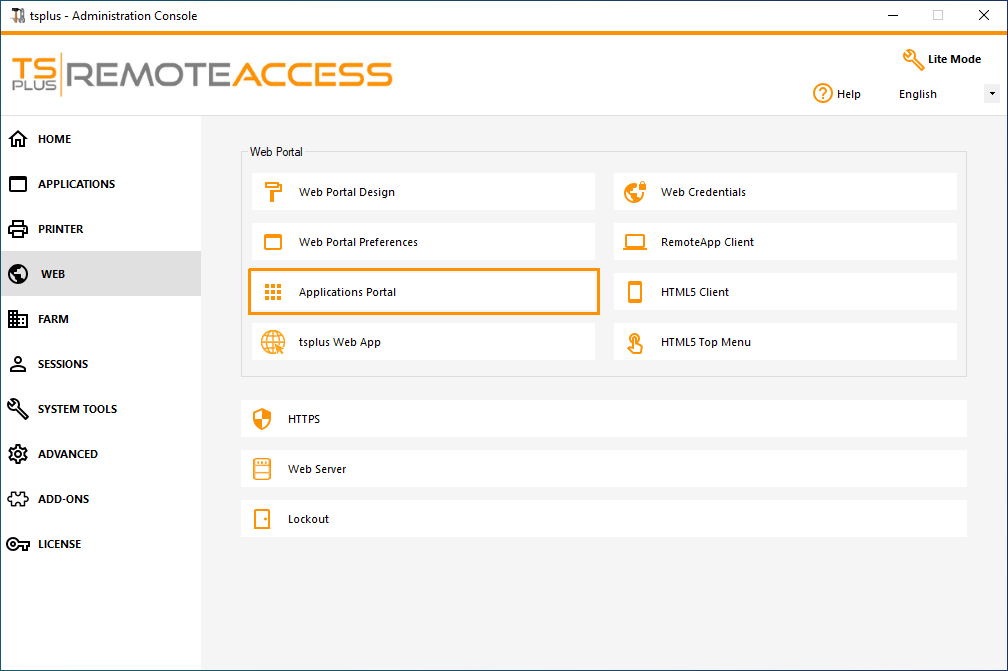
Task: Expand the English language dropdown
Action: point(990,92)
